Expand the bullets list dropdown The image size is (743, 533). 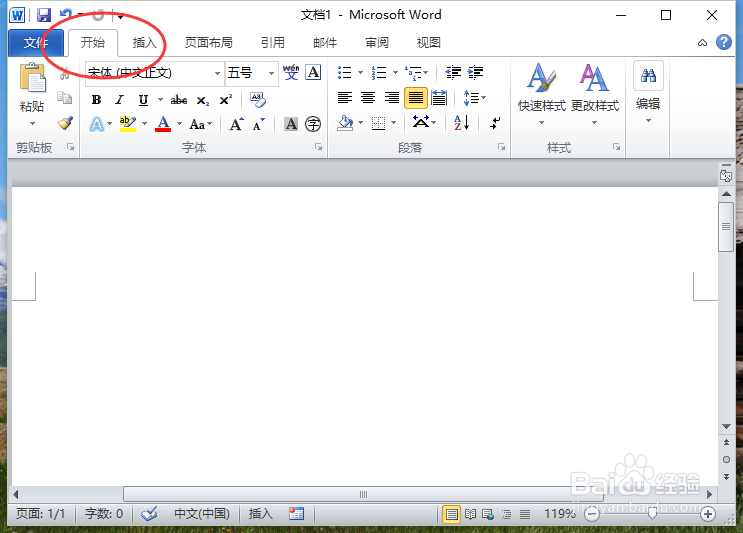pyautogui.click(x=360, y=72)
